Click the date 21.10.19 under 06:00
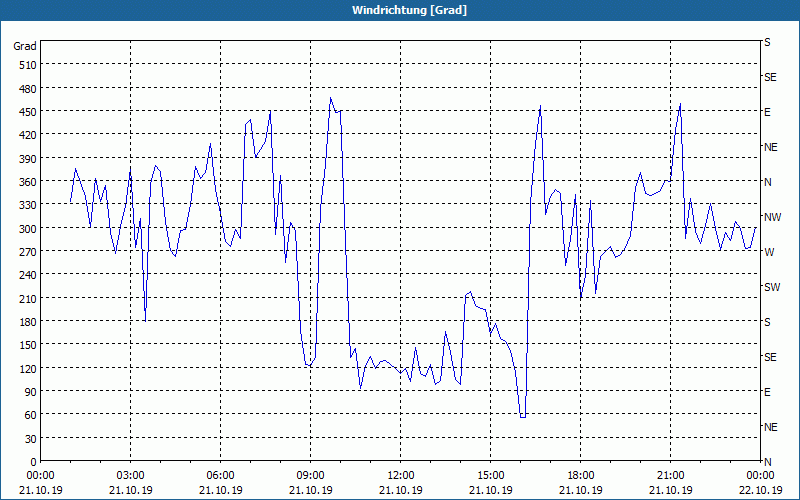 coord(220,490)
